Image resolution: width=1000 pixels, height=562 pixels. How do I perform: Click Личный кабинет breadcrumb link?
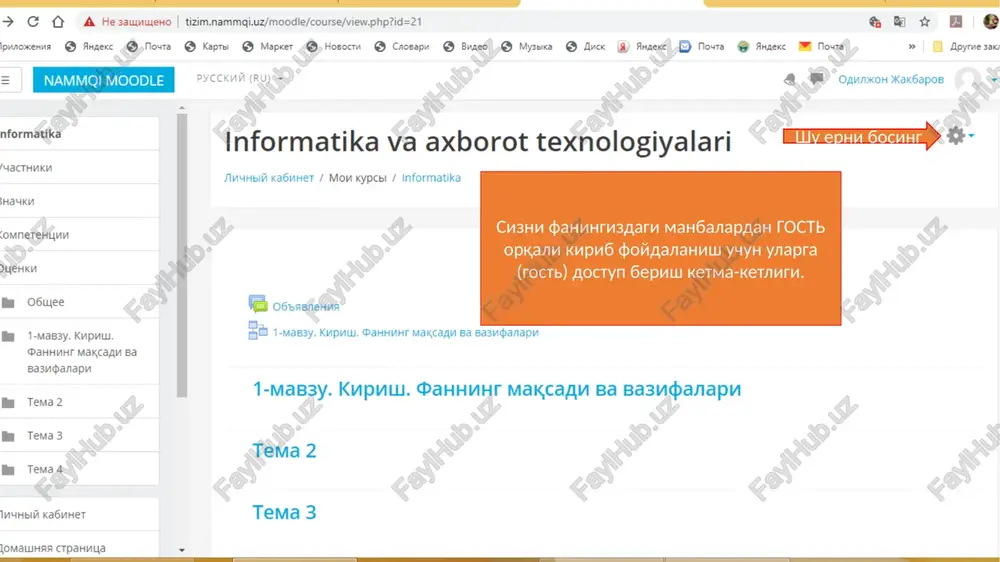point(268,178)
